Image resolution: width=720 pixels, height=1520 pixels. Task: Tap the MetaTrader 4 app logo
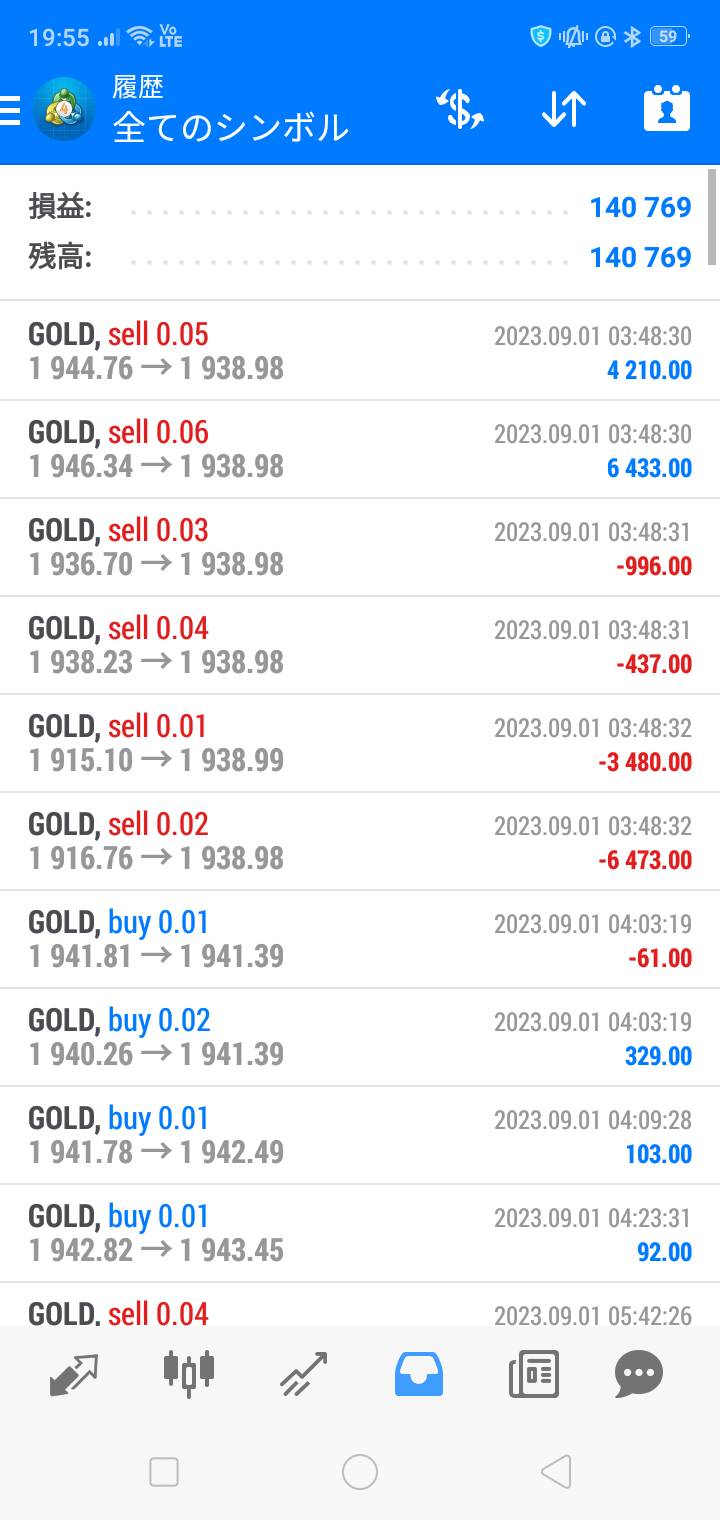point(64,110)
